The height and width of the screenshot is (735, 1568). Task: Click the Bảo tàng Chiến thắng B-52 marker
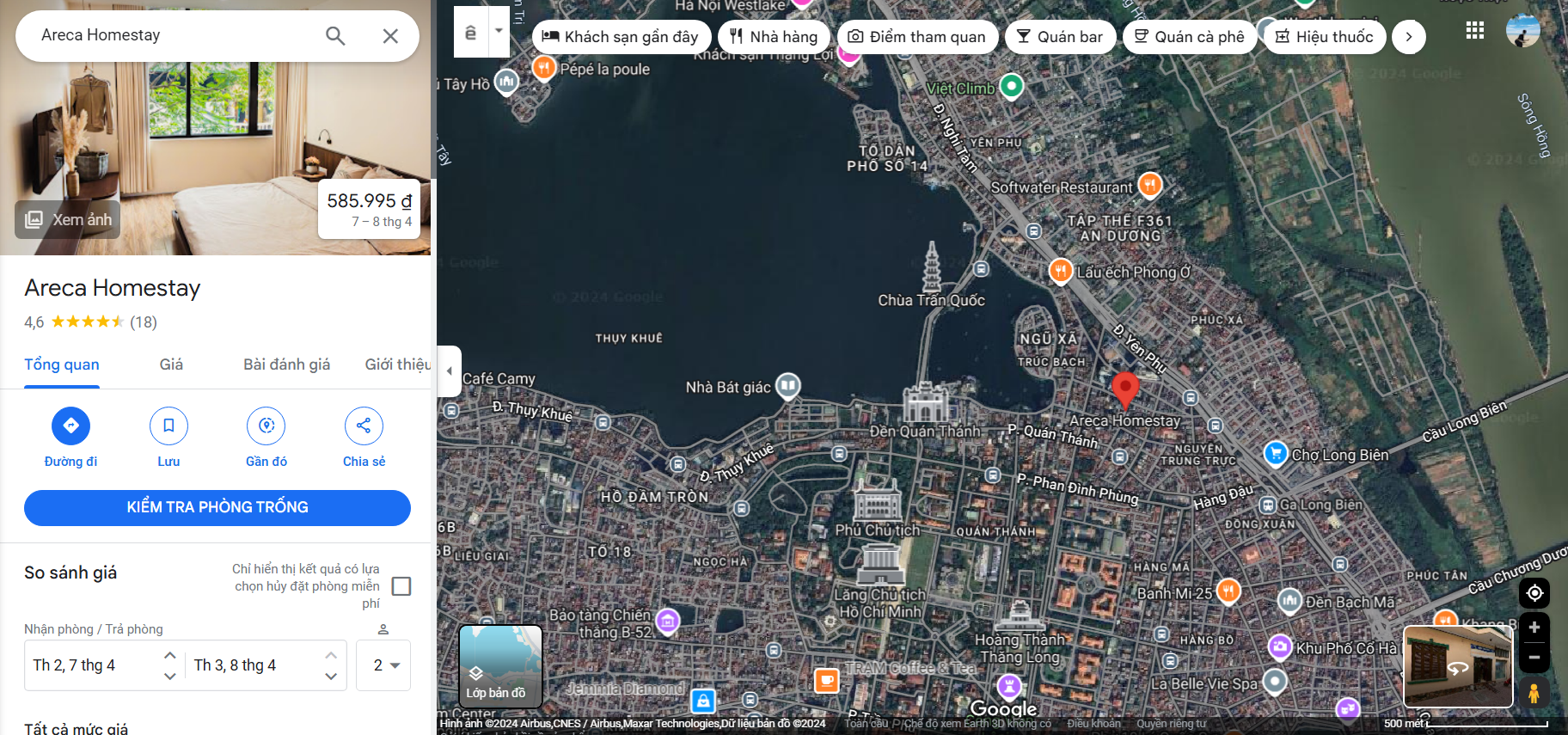click(x=668, y=620)
